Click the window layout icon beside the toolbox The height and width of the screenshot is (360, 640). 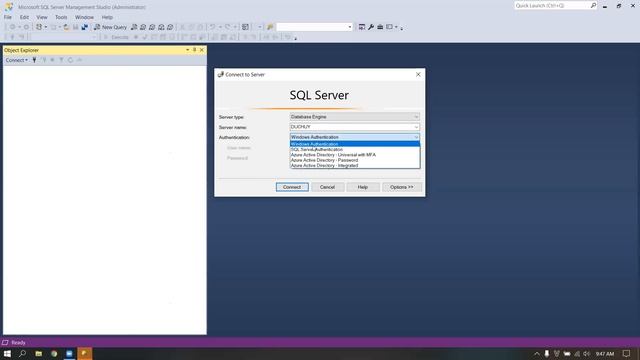[389, 27]
